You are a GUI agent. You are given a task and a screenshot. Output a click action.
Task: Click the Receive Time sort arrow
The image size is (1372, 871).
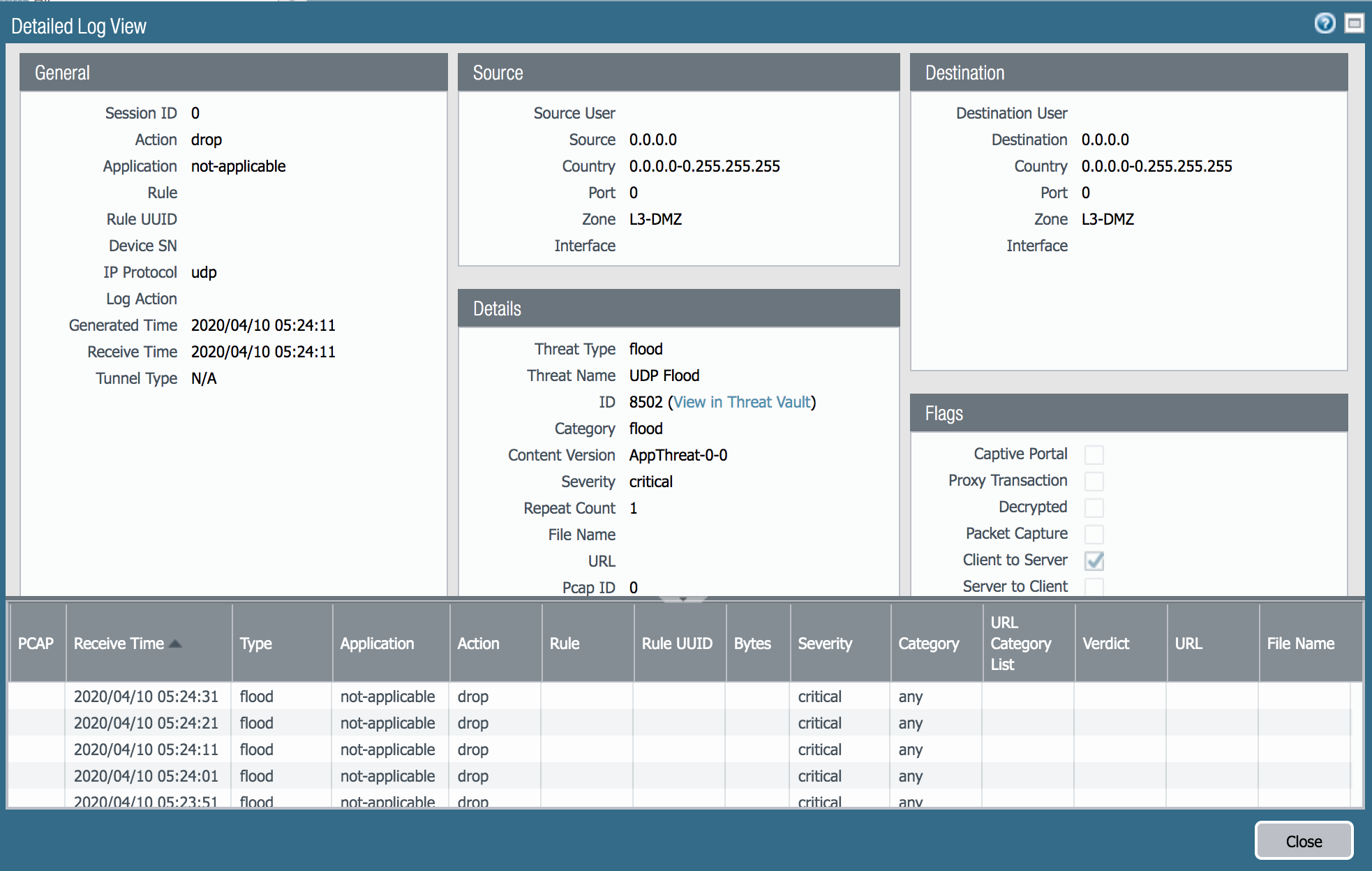(x=176, y=643)
